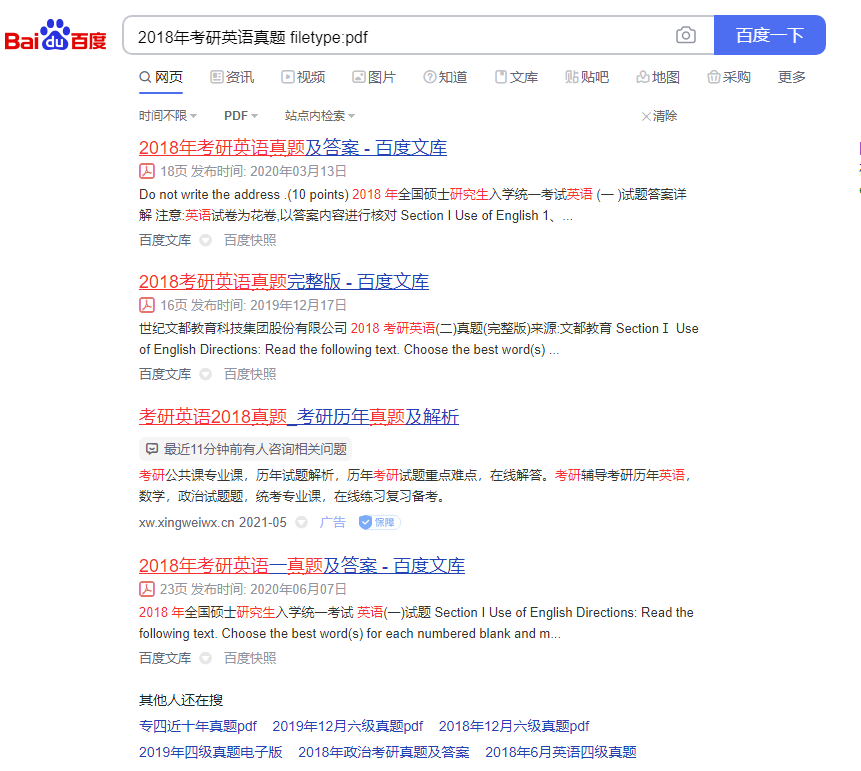Click the PDF icon of 2018考研英语真题完整版
Screen dimensions: 861x771
(x=147, y=305)
